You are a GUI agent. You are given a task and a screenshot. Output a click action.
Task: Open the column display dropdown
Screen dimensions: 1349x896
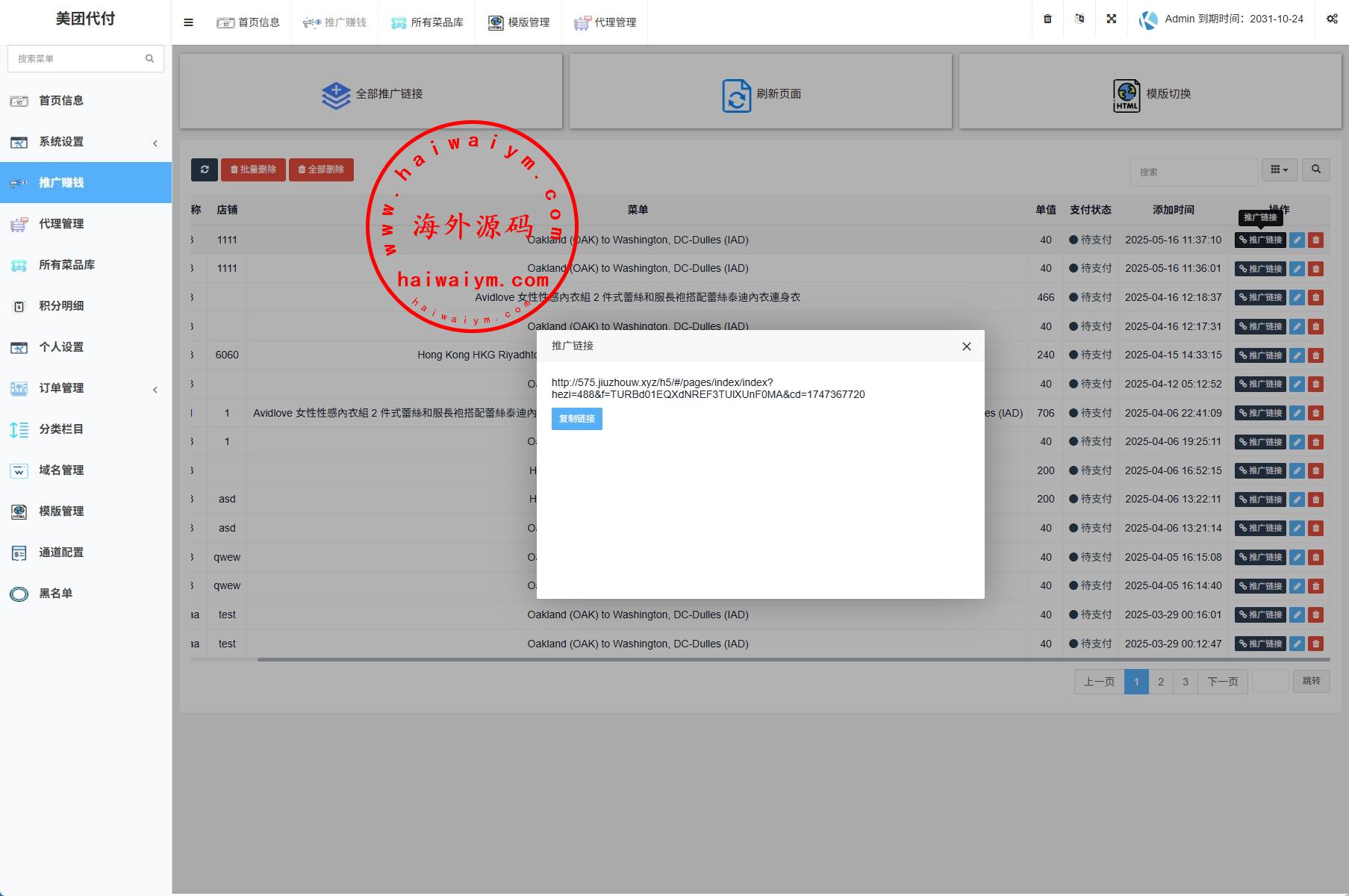click(x=1279, y=169)
